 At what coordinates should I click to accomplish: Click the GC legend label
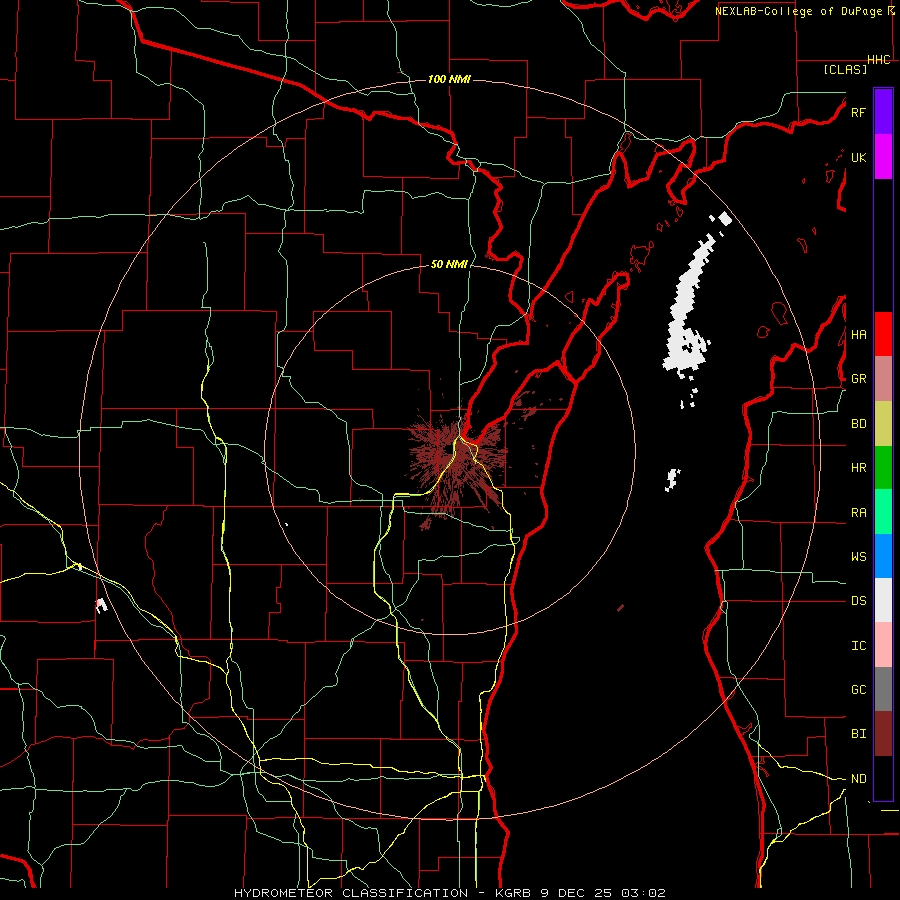click(858, 690)
